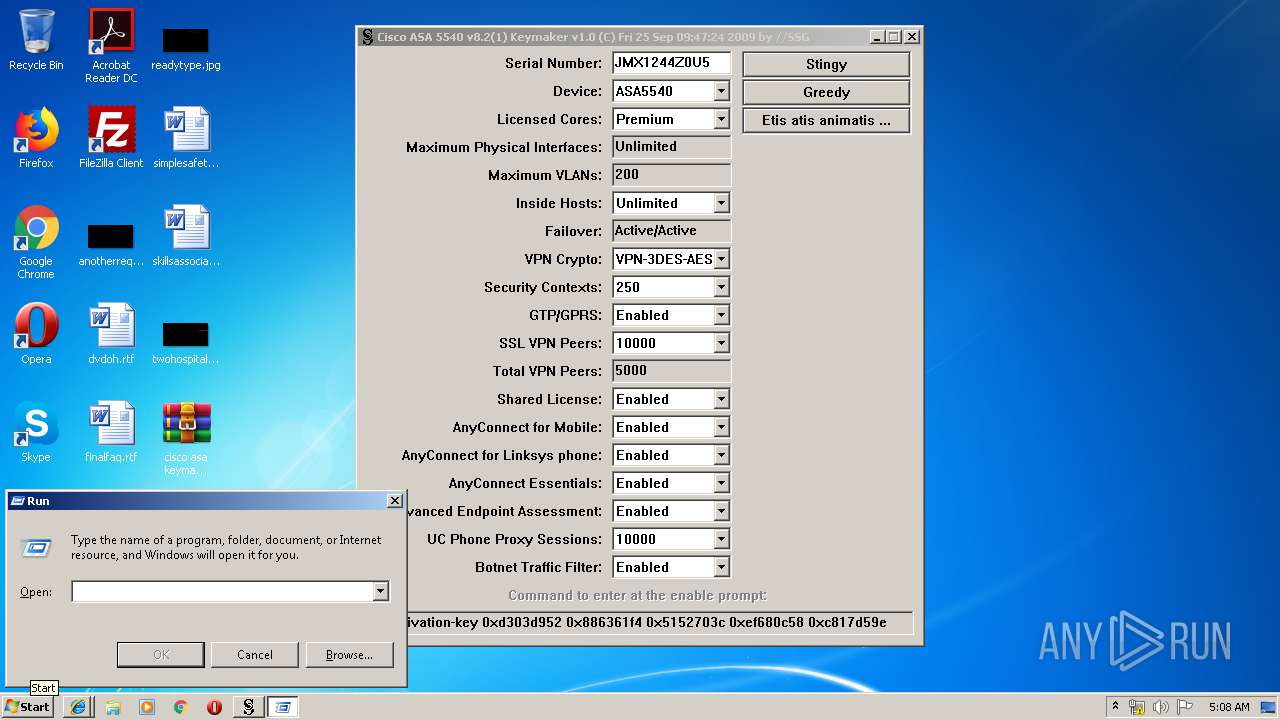Click inside the Serial Number field
The height and width of the screenshot is (720, 1280).
671,63
